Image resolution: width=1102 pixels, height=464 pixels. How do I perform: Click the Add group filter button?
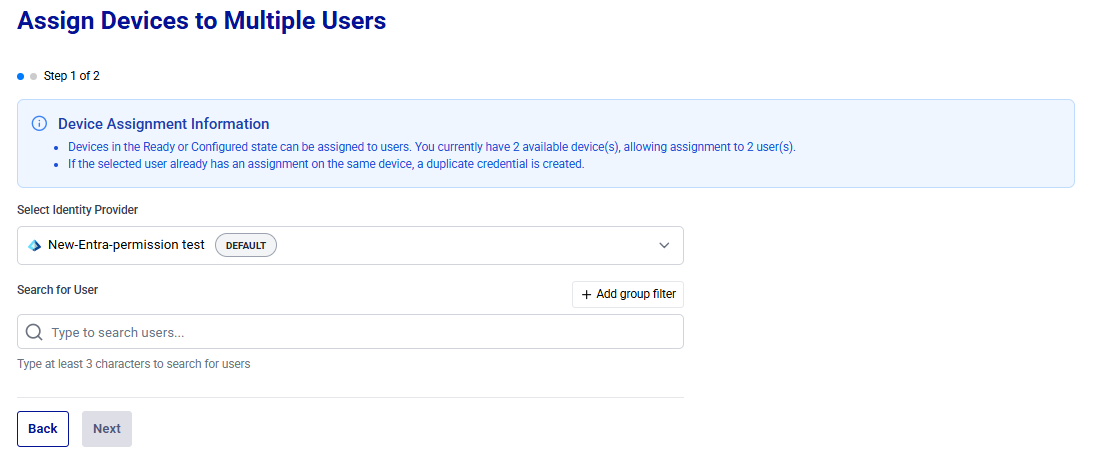tap(628, 295)
